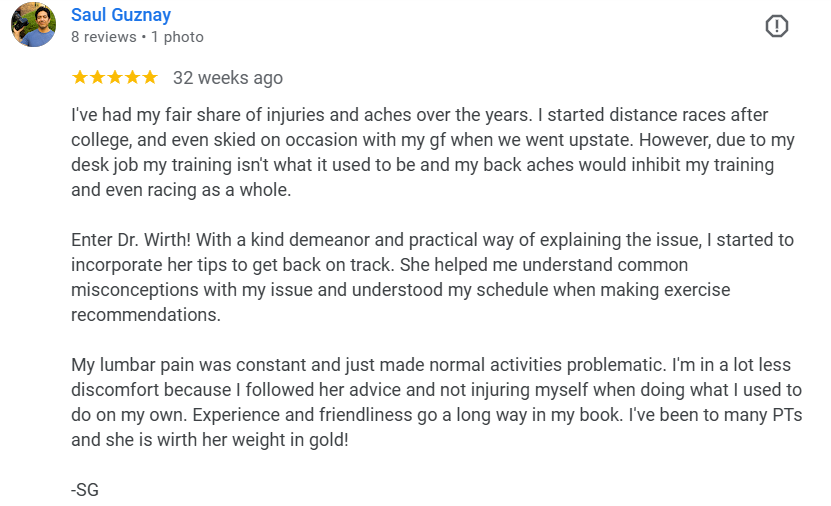Screen dimensions: 831x506
Task: Click the words "and even racing as a whole."
Action: click(181, 190)
